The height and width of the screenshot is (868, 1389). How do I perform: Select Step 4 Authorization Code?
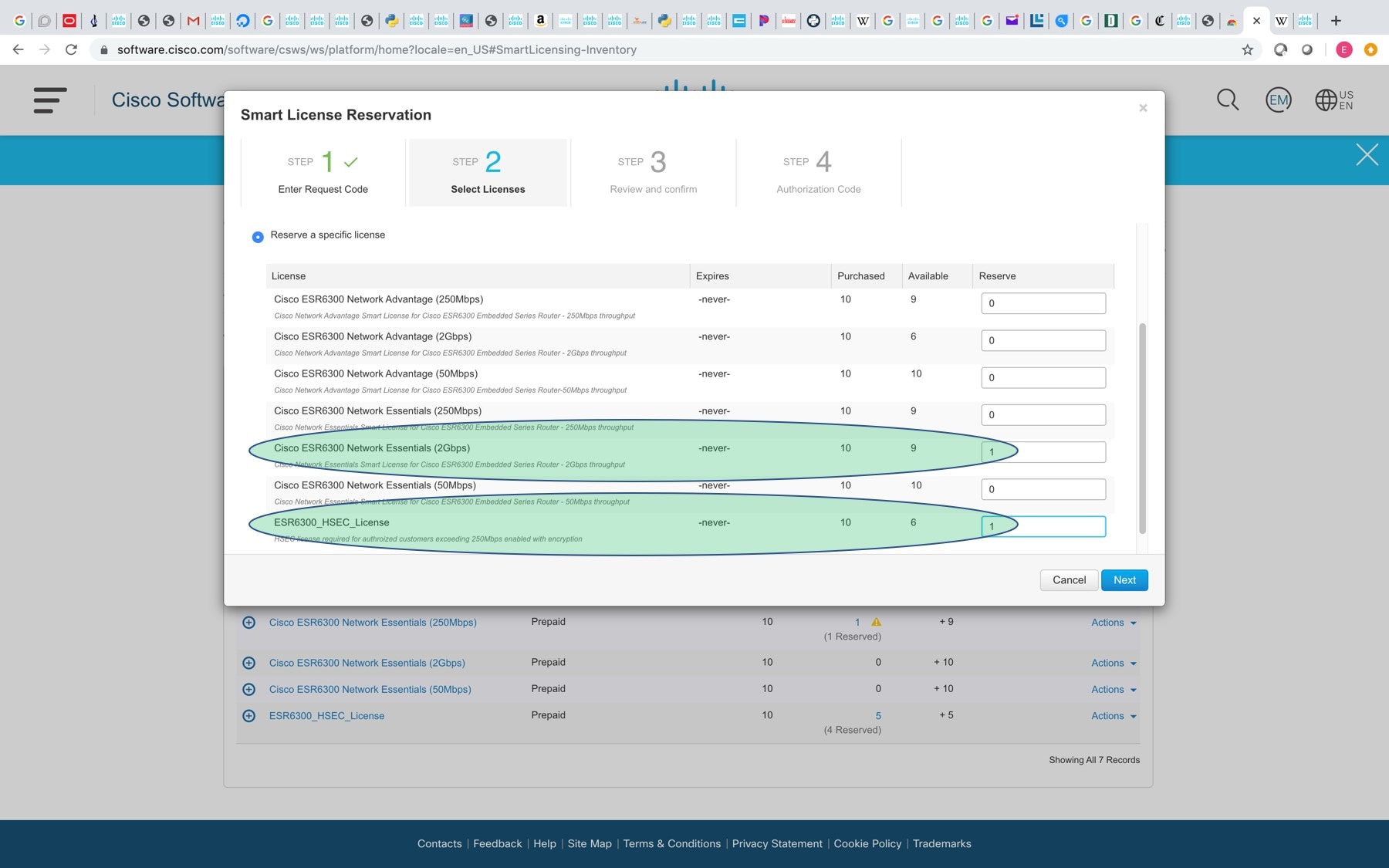[818, 173]
